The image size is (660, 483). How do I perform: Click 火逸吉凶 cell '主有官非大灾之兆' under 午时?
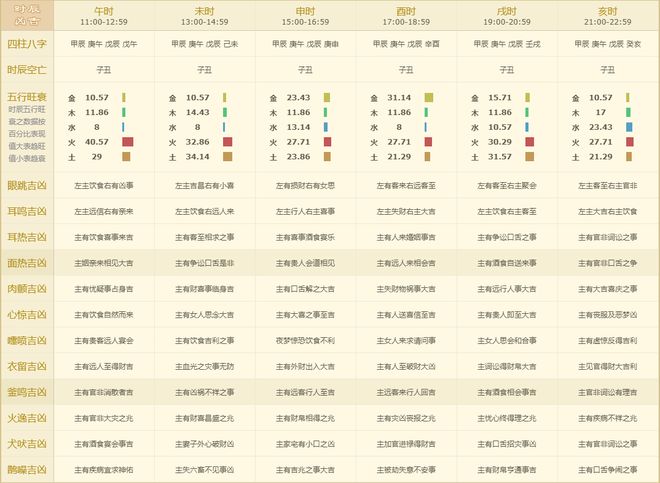104,418
